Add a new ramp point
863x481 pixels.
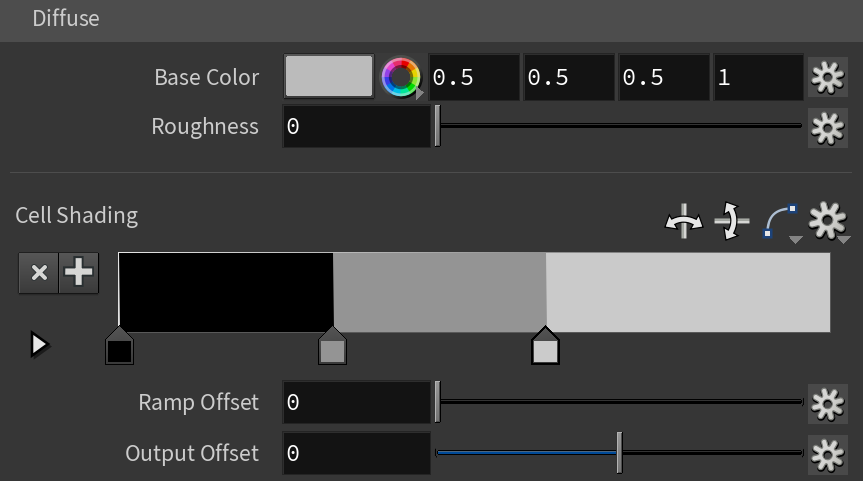[79, 272]
